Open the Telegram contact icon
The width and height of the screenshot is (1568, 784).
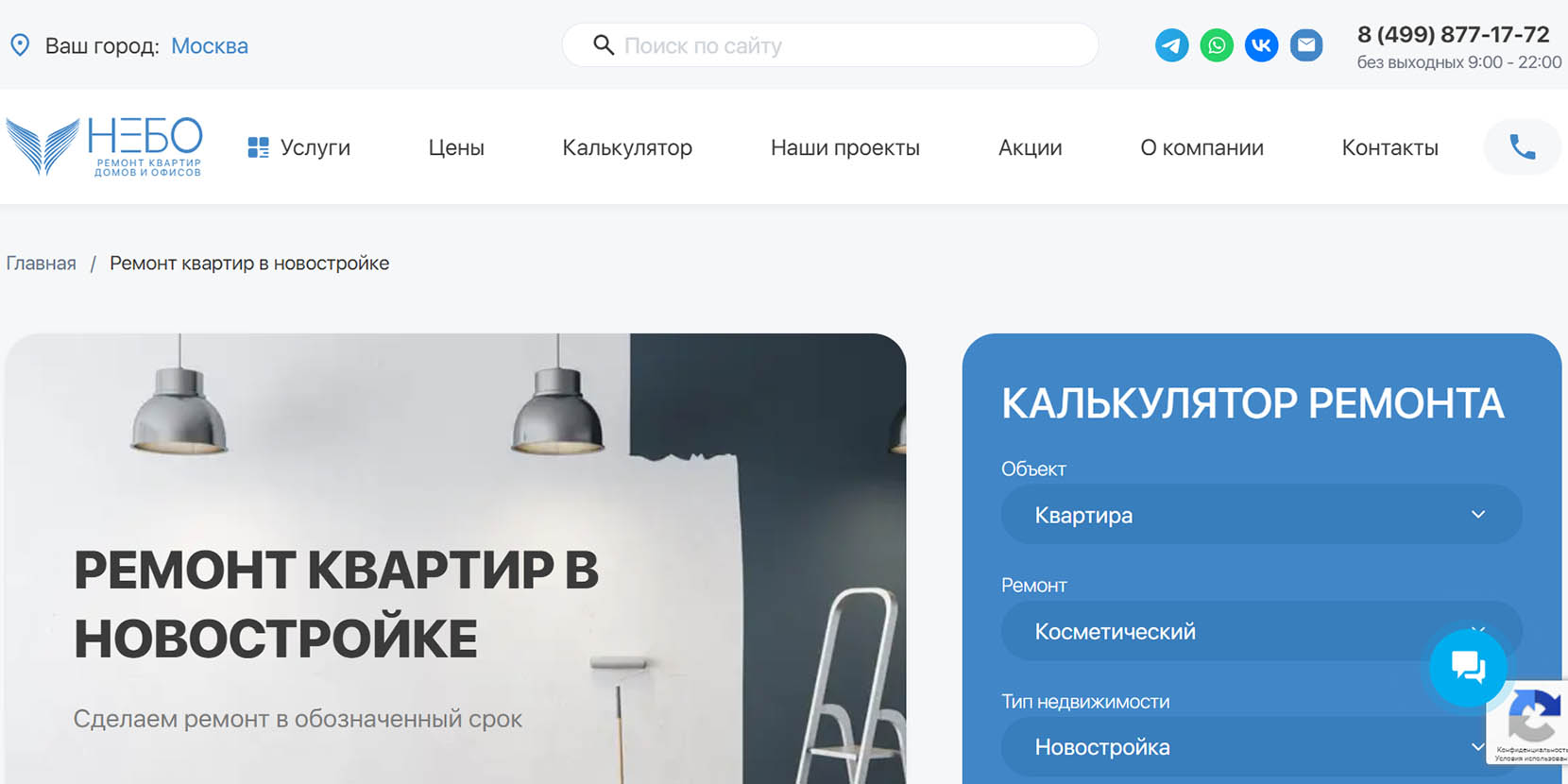pyautogui.click(x=1171, y=45)
